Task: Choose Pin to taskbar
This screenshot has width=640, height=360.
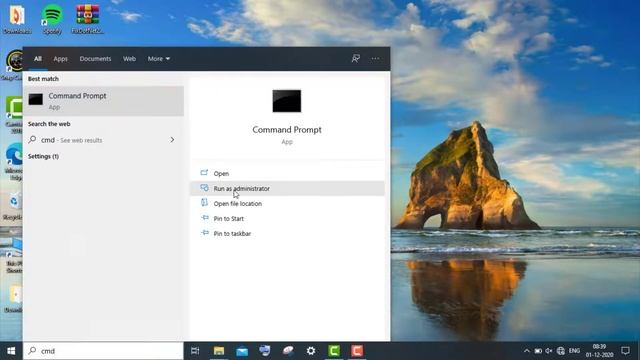Action: click(287, 233)
